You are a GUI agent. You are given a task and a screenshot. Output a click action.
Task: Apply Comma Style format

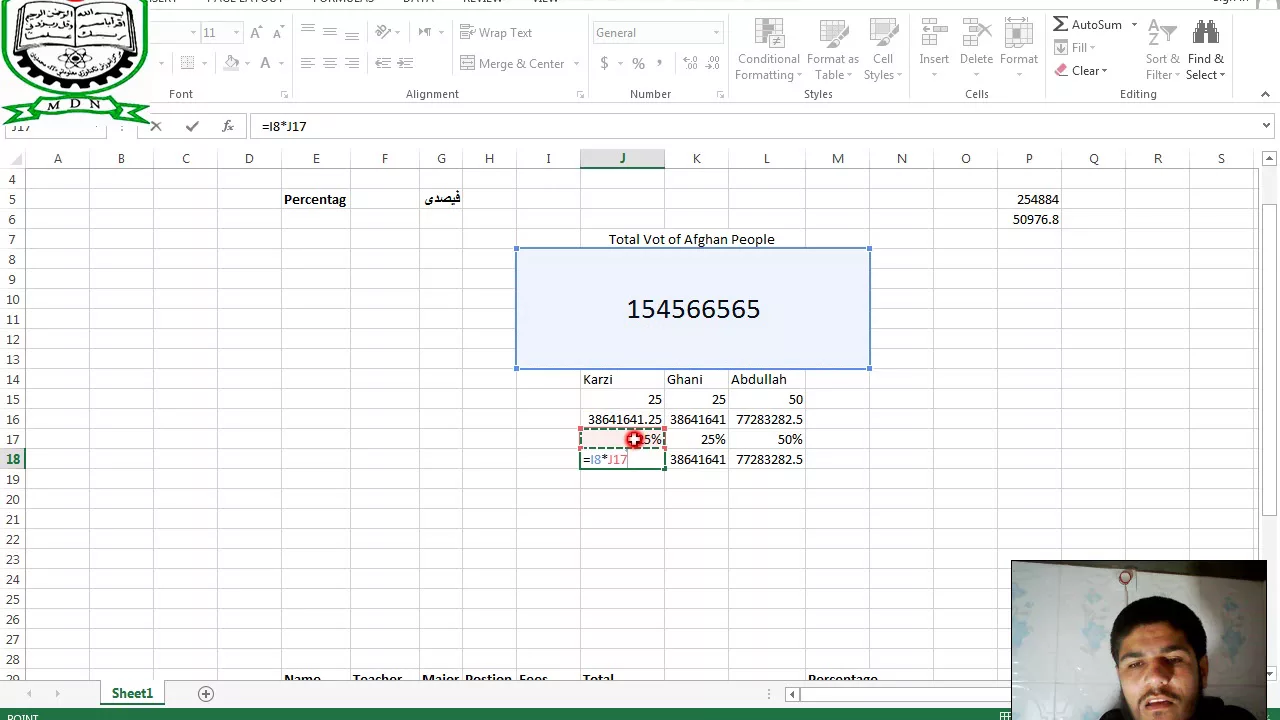coord(661,63)
